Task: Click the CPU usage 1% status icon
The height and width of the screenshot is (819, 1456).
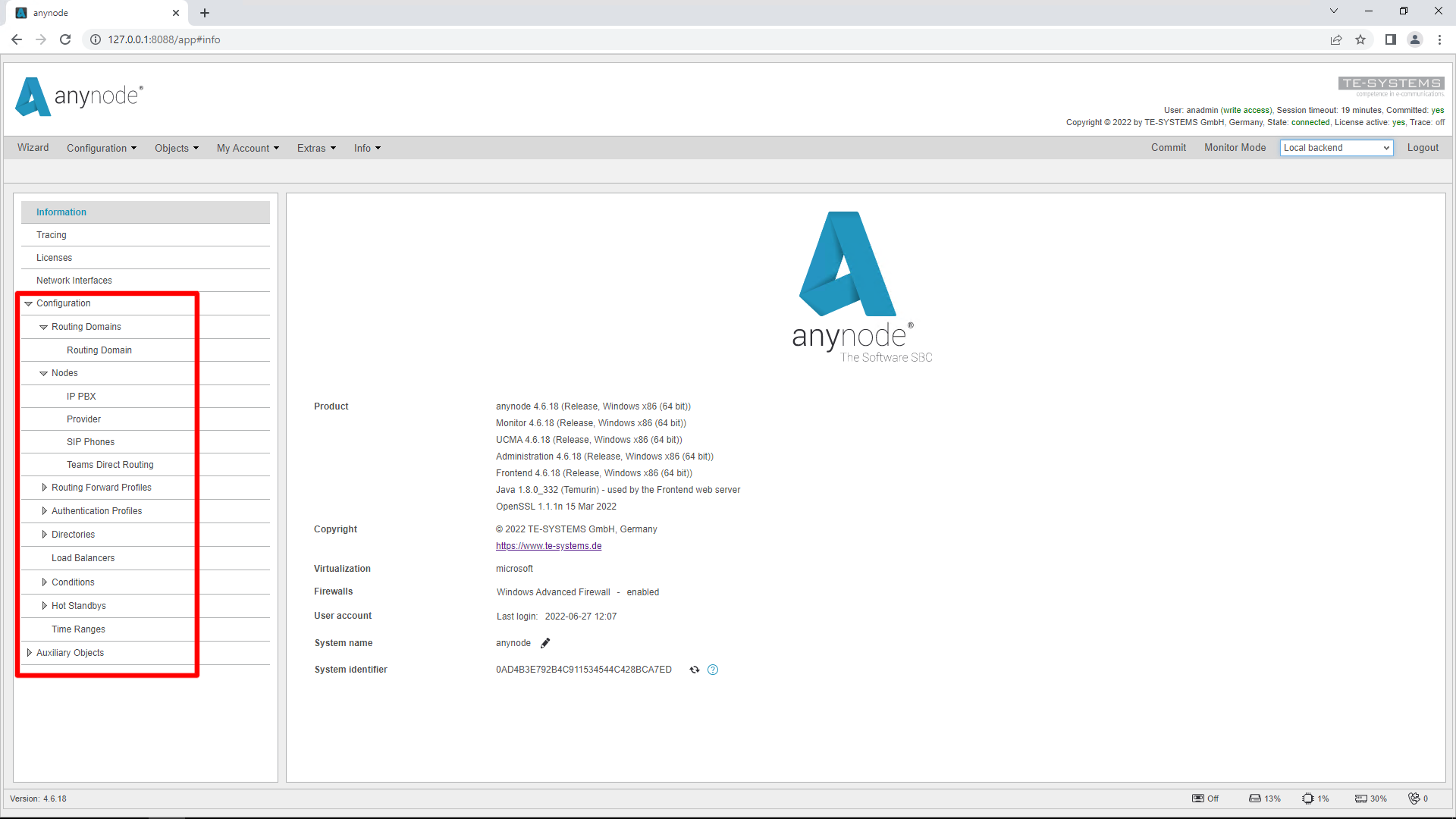Action: (x=1316, y=799)
